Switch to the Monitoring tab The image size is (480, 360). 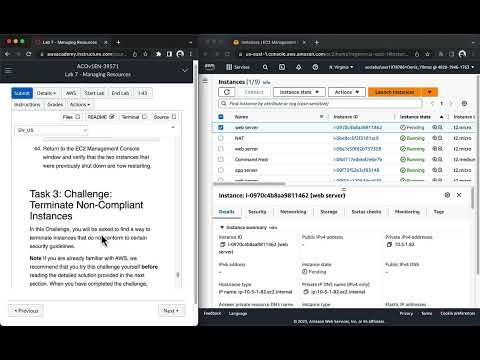[407, 212]
